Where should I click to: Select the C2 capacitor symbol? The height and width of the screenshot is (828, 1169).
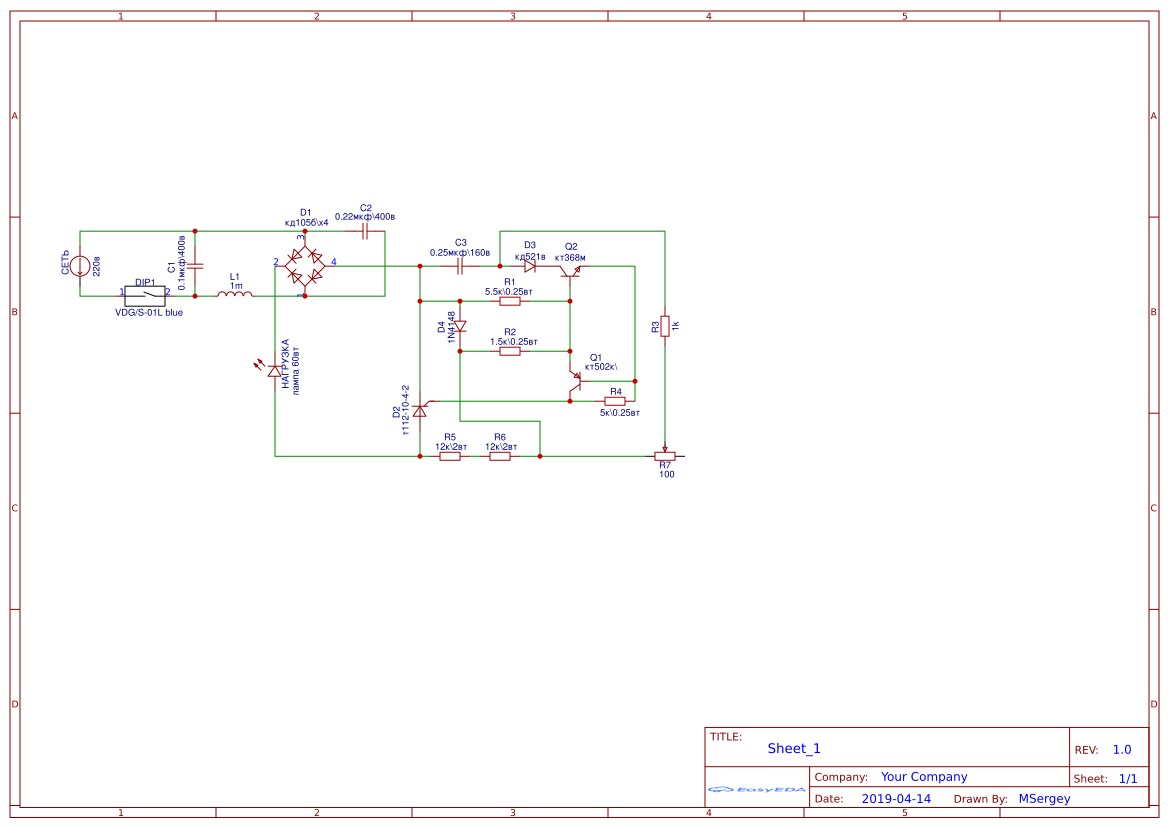365,232
